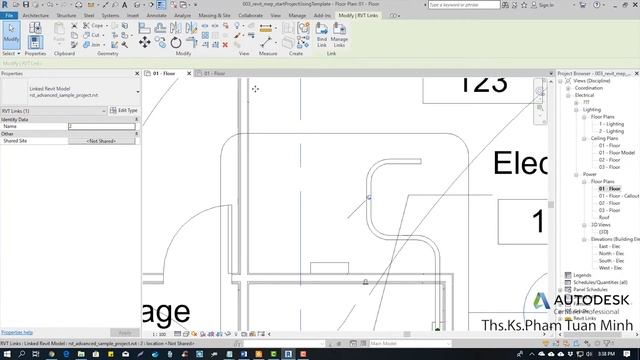Click the Mirror Draw Axis tool

coord(191,28)
